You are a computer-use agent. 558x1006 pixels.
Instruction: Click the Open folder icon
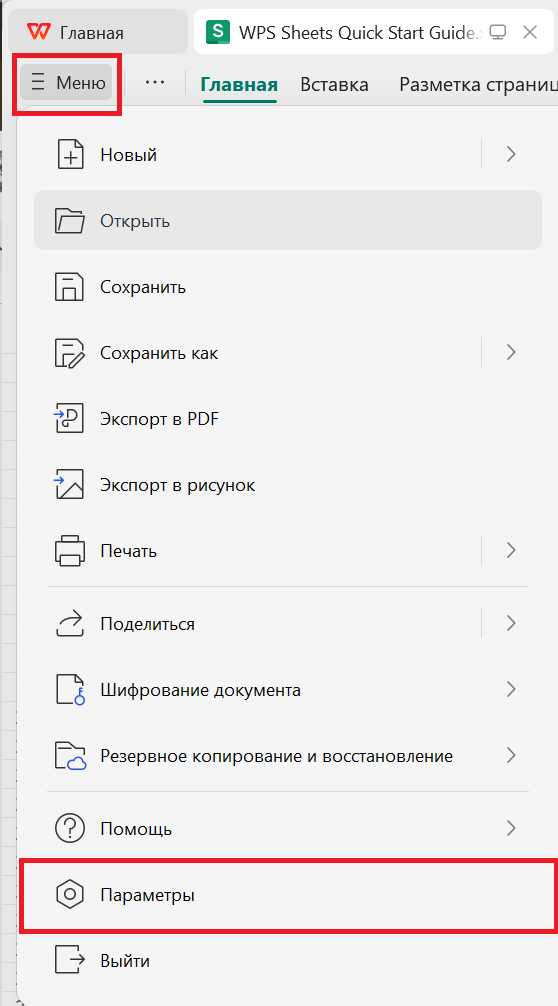[70, 221]
